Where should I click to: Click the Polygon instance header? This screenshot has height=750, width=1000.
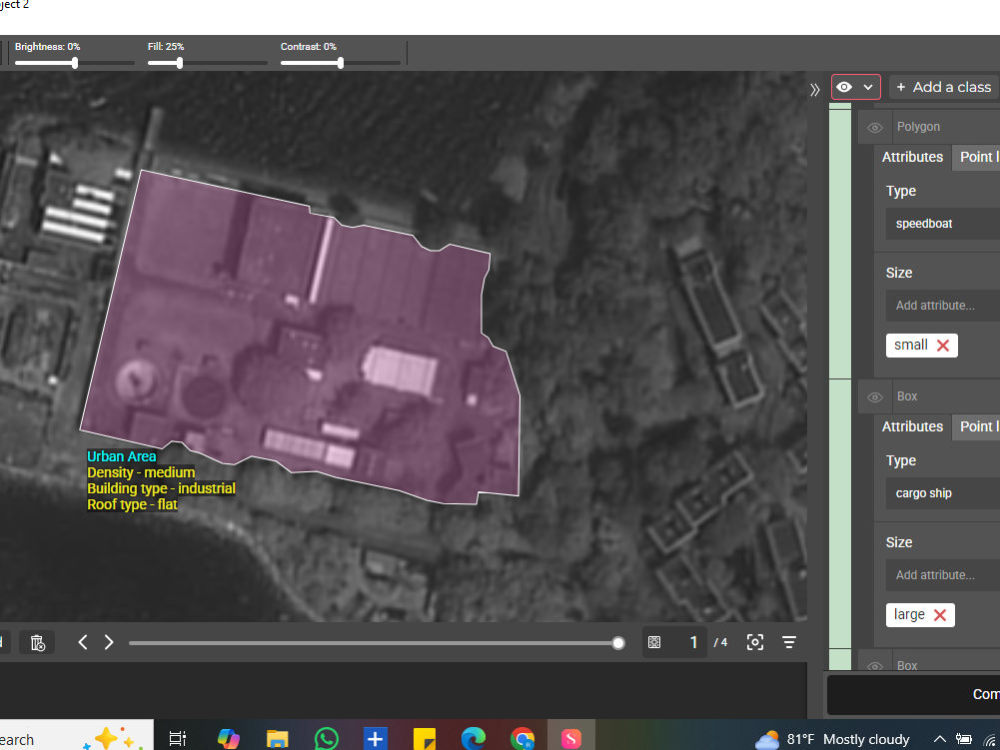point(929,127)
